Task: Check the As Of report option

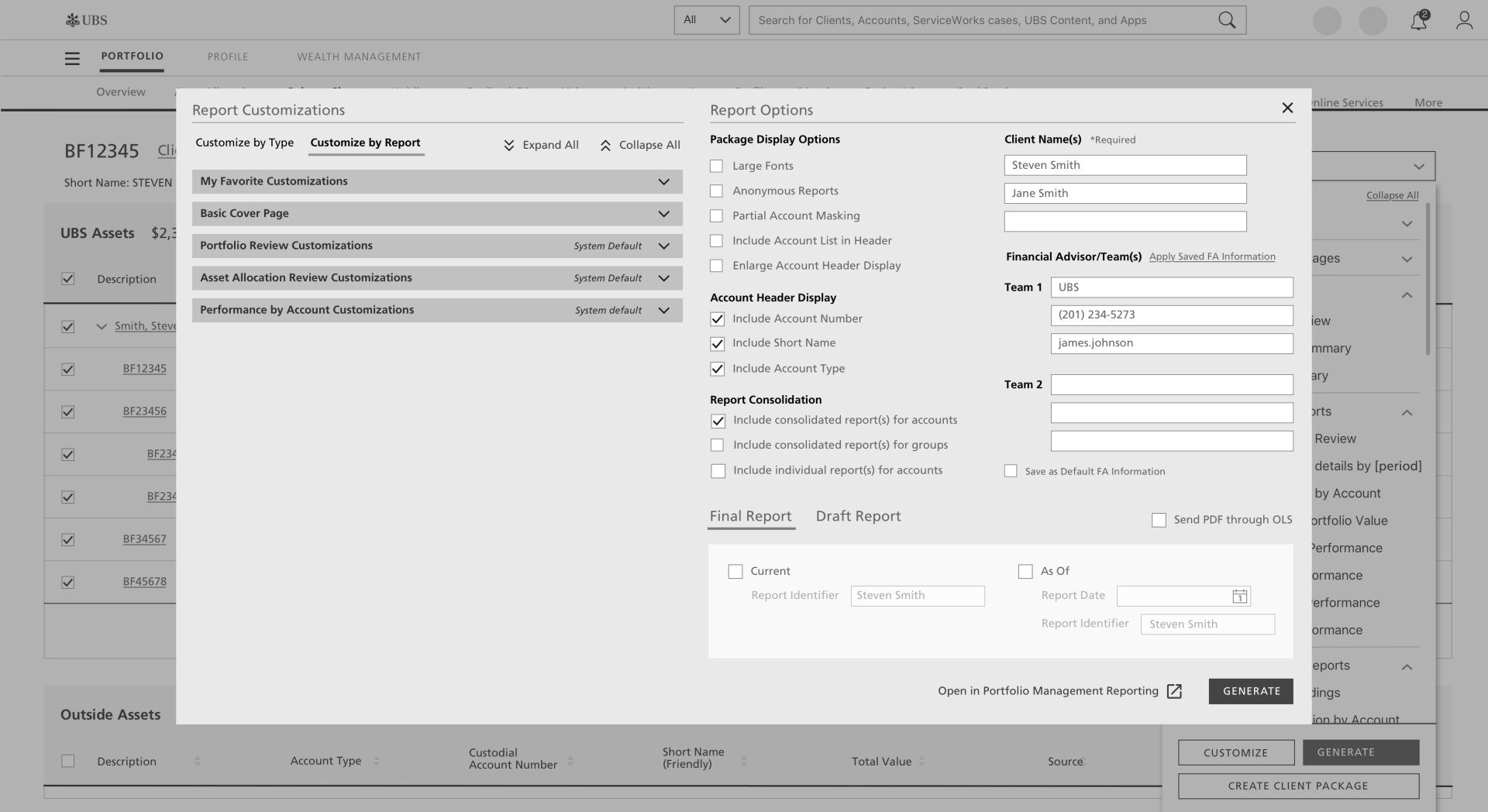Action: pyautogui.click(x=1025, y=571)
